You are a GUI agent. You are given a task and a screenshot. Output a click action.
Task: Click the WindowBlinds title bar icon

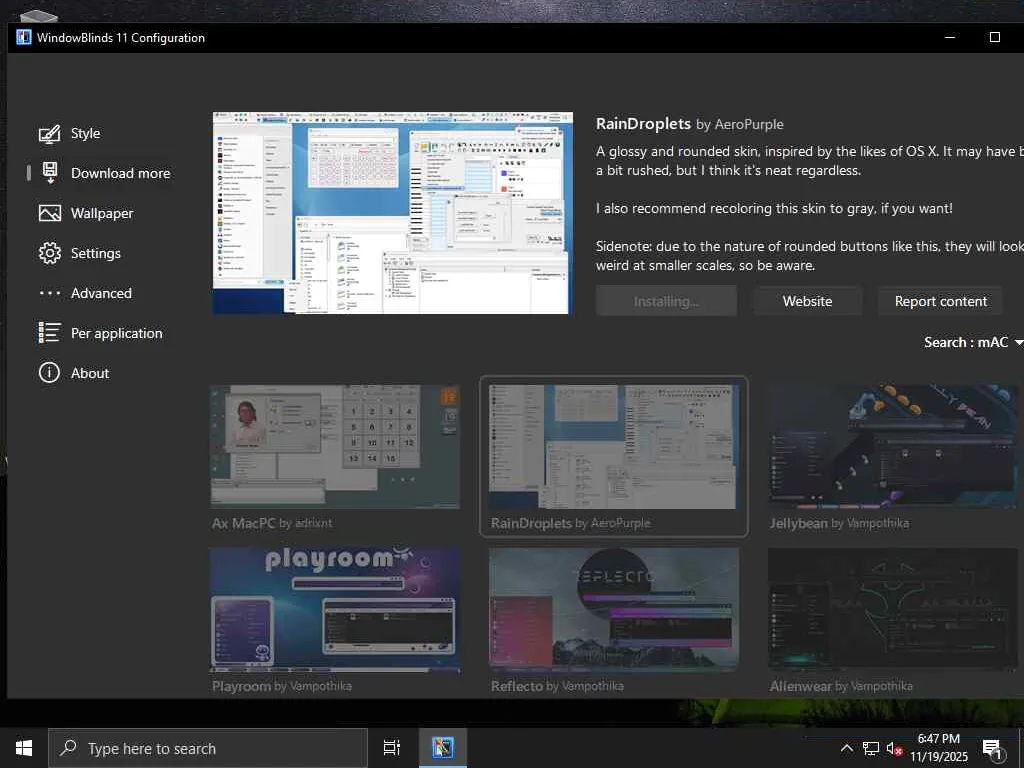click(x=24, y=37)
